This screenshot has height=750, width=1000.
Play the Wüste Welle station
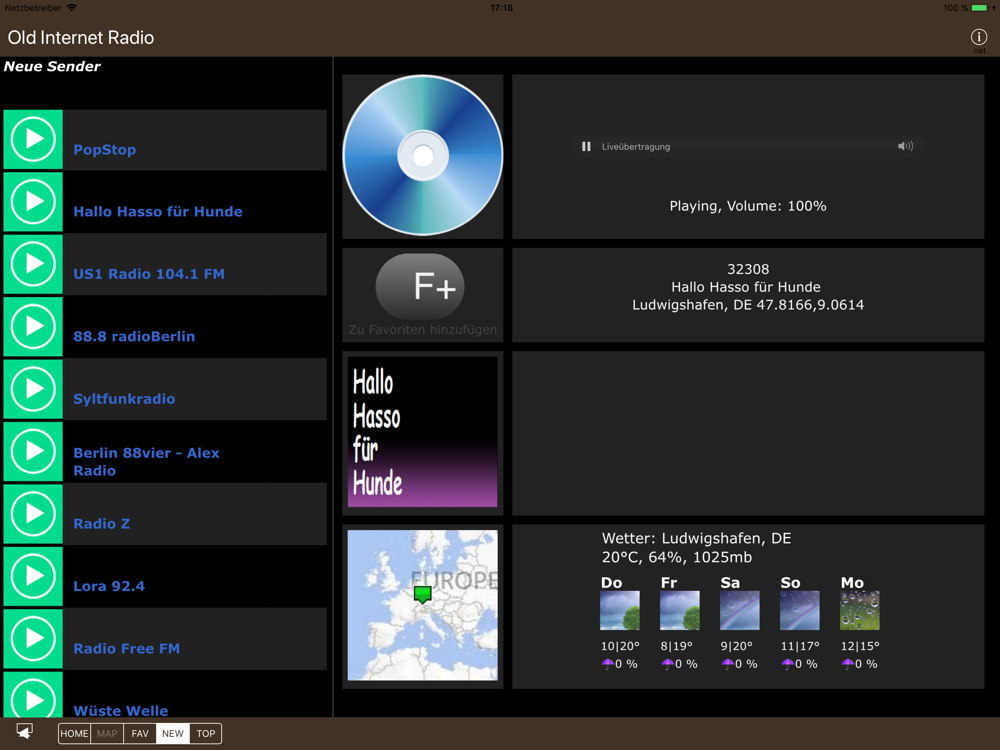[x=33, y=695]
